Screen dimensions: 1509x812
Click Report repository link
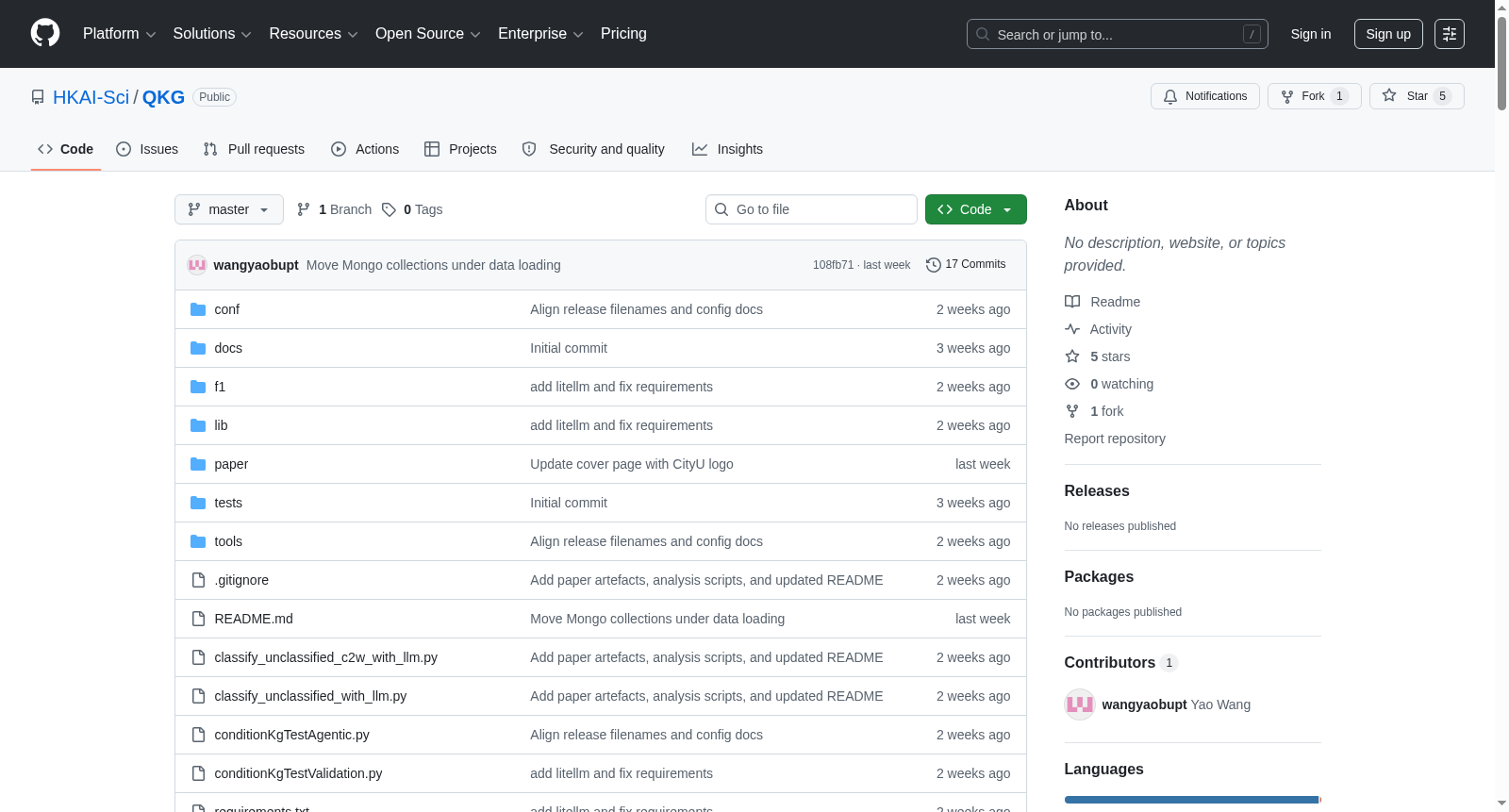1115,439
